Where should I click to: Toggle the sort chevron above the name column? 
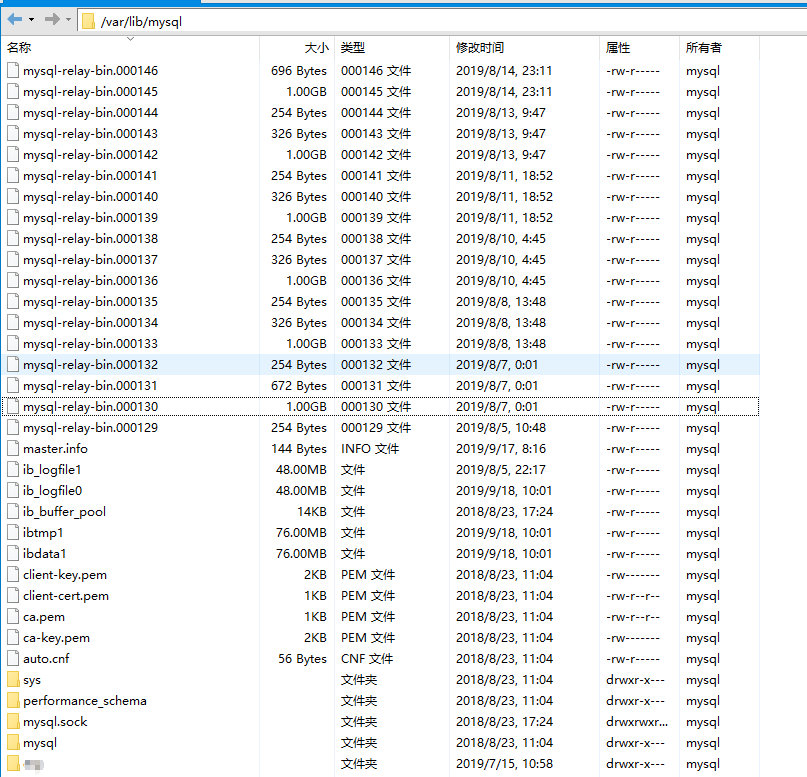click(x=130, y=39)
